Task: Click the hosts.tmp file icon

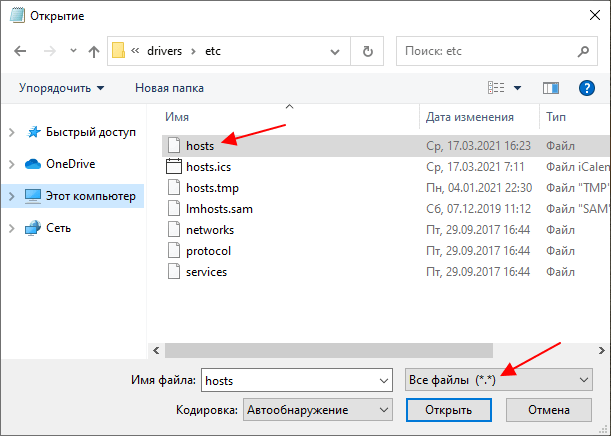Action: [174, 187]
